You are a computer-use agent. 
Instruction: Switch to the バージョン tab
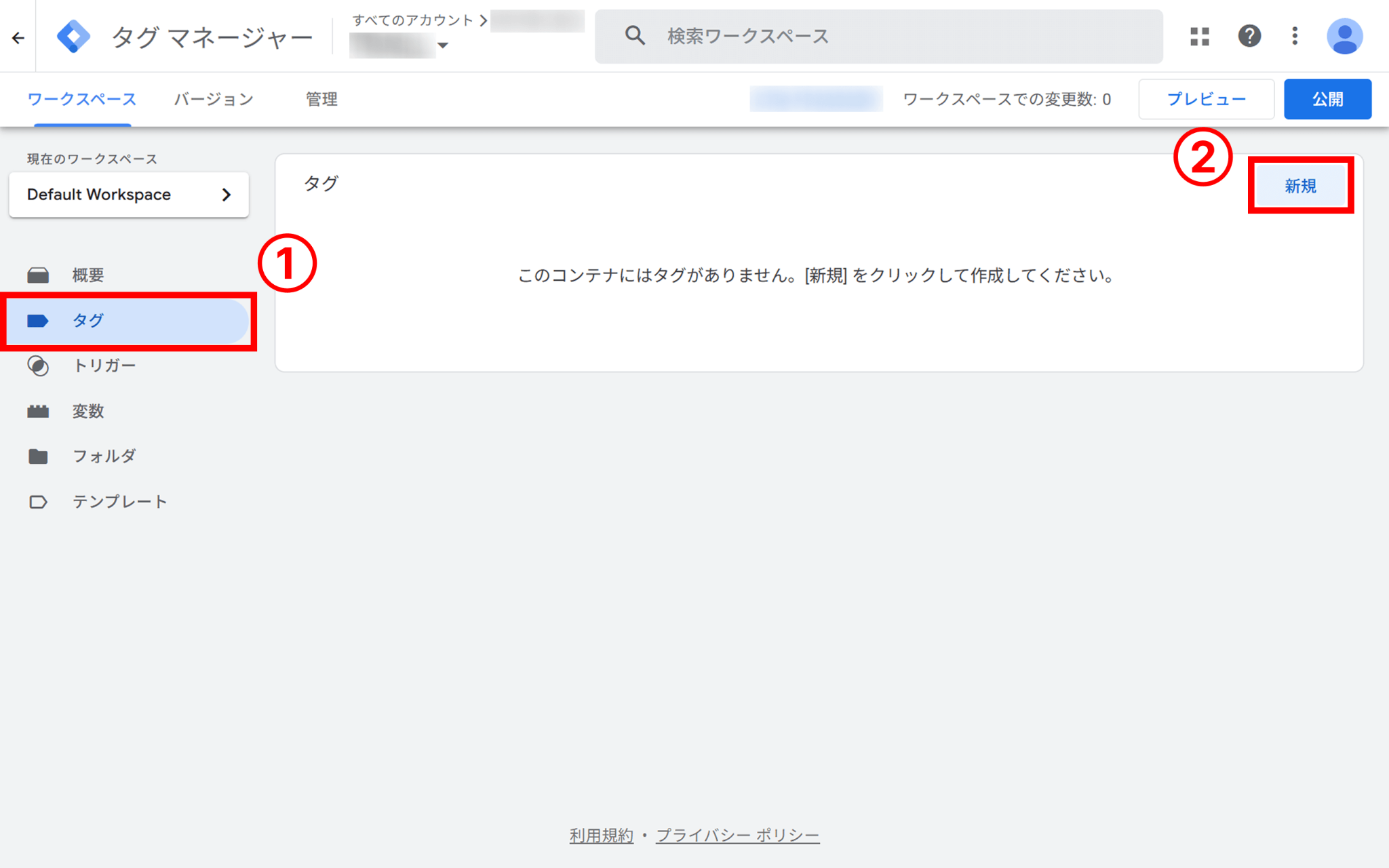point(213,99)
